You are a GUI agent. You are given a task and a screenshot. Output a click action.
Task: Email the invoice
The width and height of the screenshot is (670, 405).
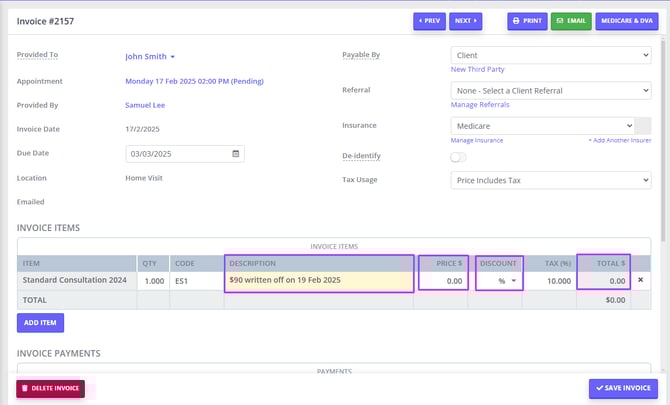(x=570, y=20)
